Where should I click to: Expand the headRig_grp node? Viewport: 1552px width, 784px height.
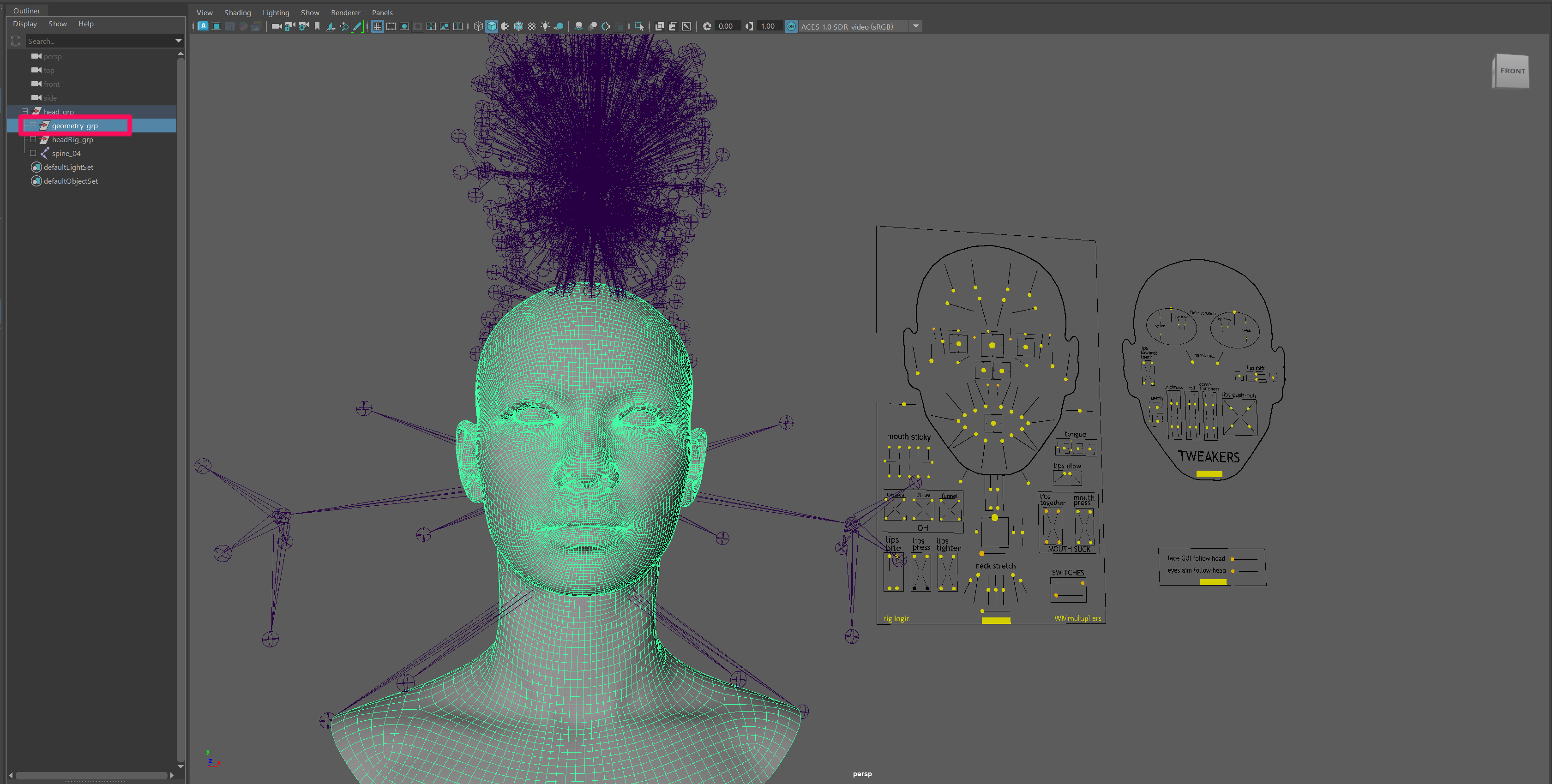click(33, 140)
